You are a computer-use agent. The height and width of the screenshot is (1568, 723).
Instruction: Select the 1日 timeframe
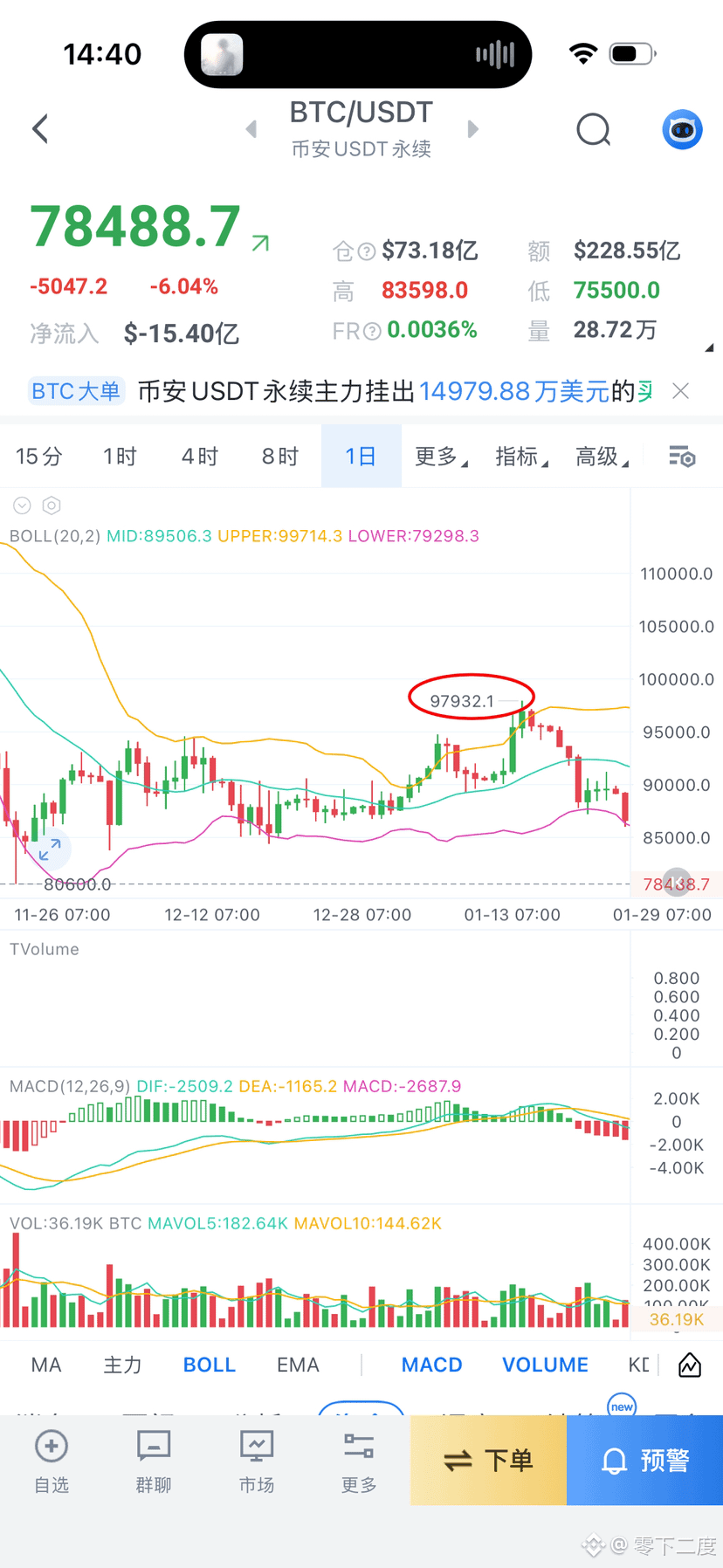click(361, 457)
